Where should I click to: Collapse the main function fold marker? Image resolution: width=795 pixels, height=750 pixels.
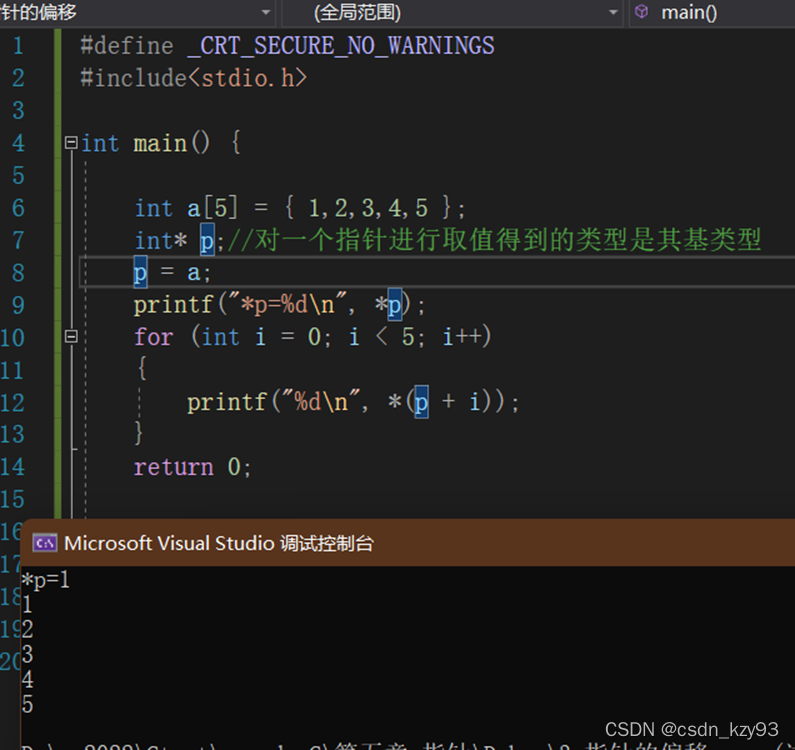click(71, 142)
